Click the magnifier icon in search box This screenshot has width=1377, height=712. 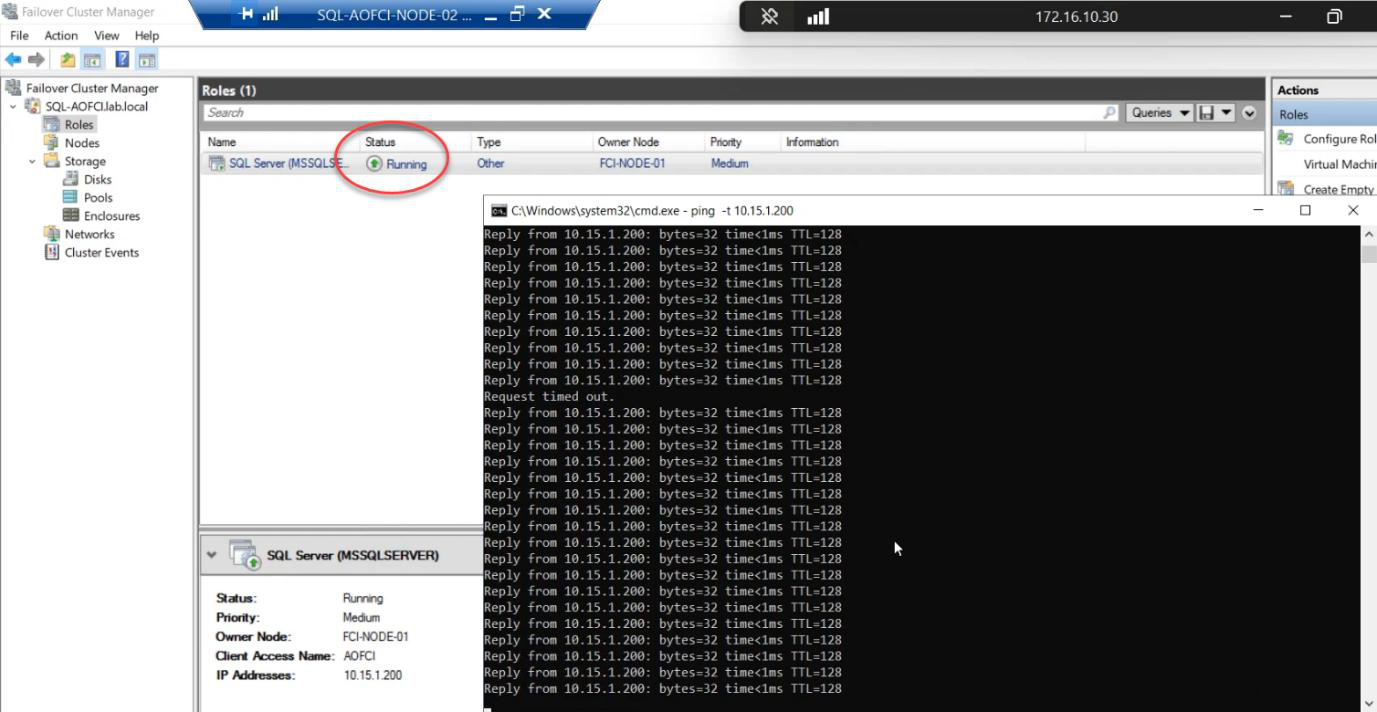click(x=1110, y=113)
